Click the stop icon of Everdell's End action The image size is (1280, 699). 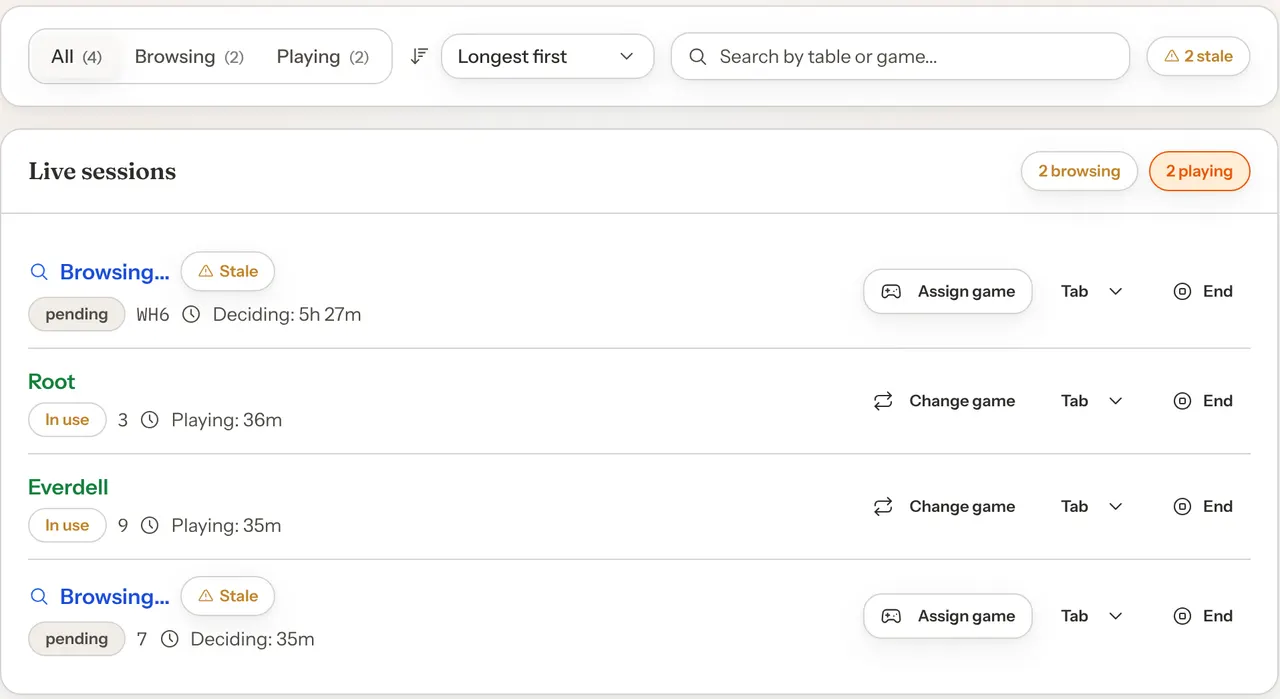pyautogui.click(x=1182, y=507)
